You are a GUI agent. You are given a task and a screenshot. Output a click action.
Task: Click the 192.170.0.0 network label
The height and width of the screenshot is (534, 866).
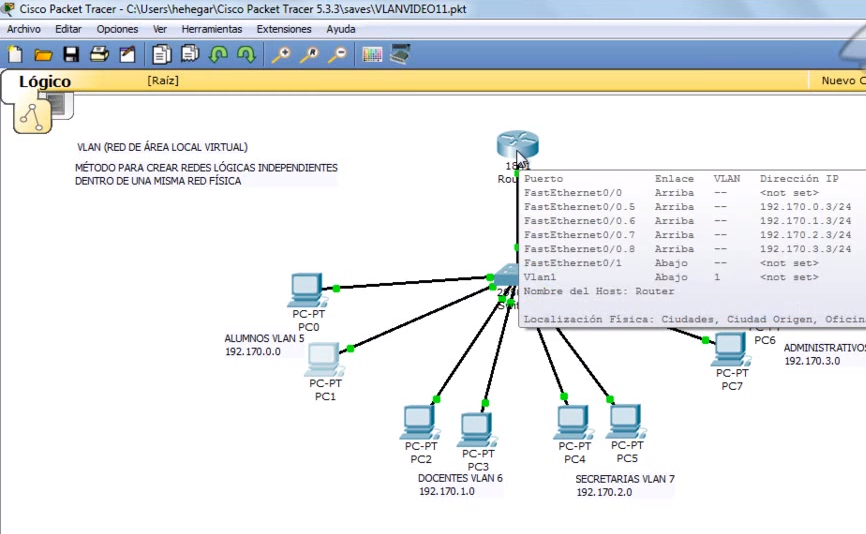pyautogui.click(x=253, y=352)
